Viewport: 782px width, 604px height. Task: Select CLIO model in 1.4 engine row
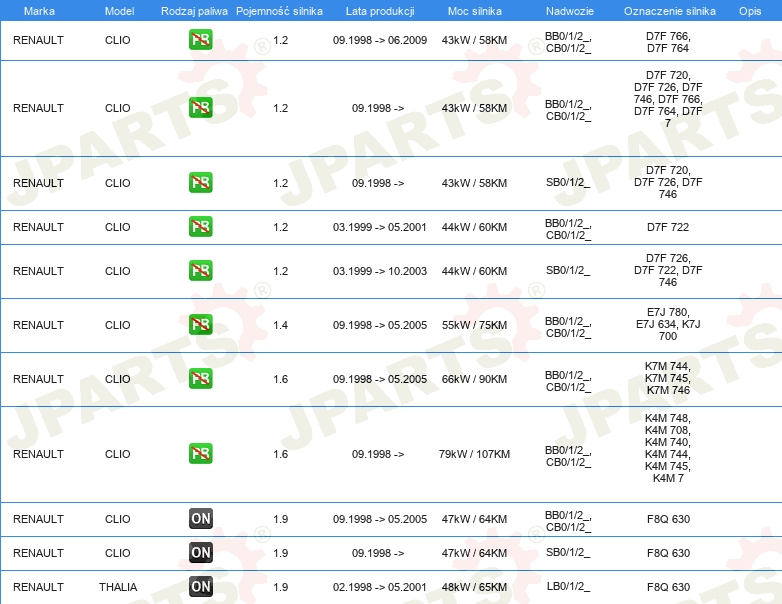pos(118,325)
